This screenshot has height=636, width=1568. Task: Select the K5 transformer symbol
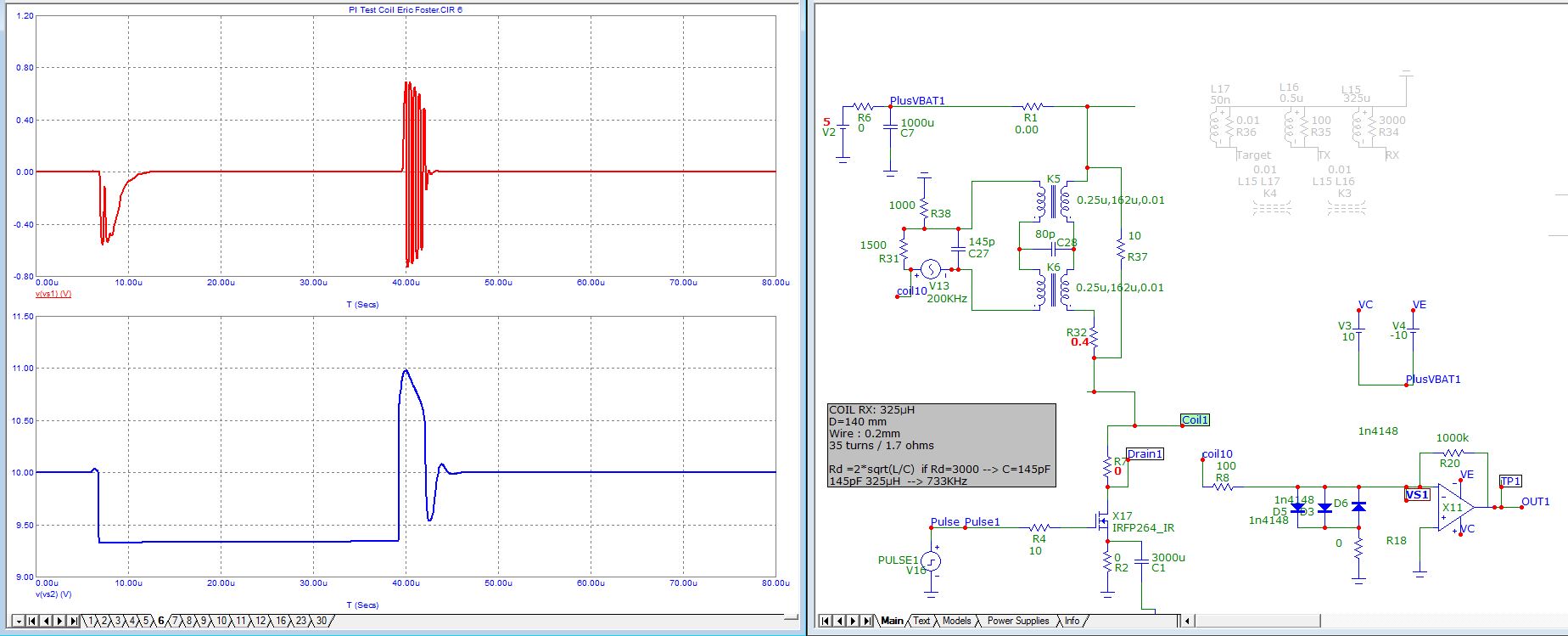tap(1053, 201)
